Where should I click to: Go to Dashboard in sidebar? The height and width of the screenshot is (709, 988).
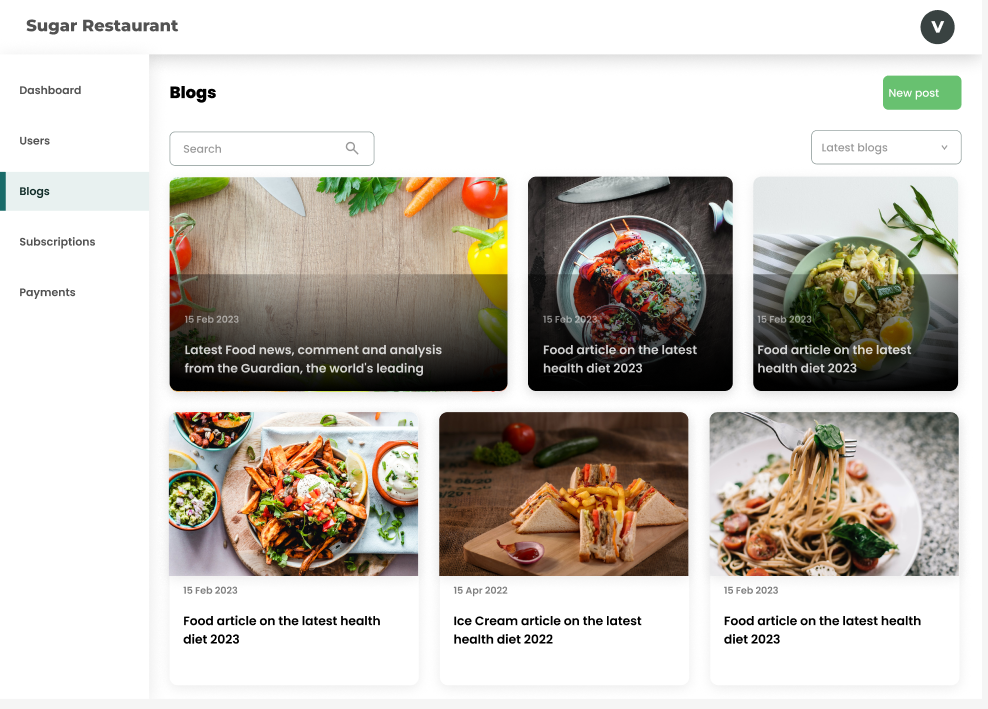pyautogui.click(x=50, y=90)
